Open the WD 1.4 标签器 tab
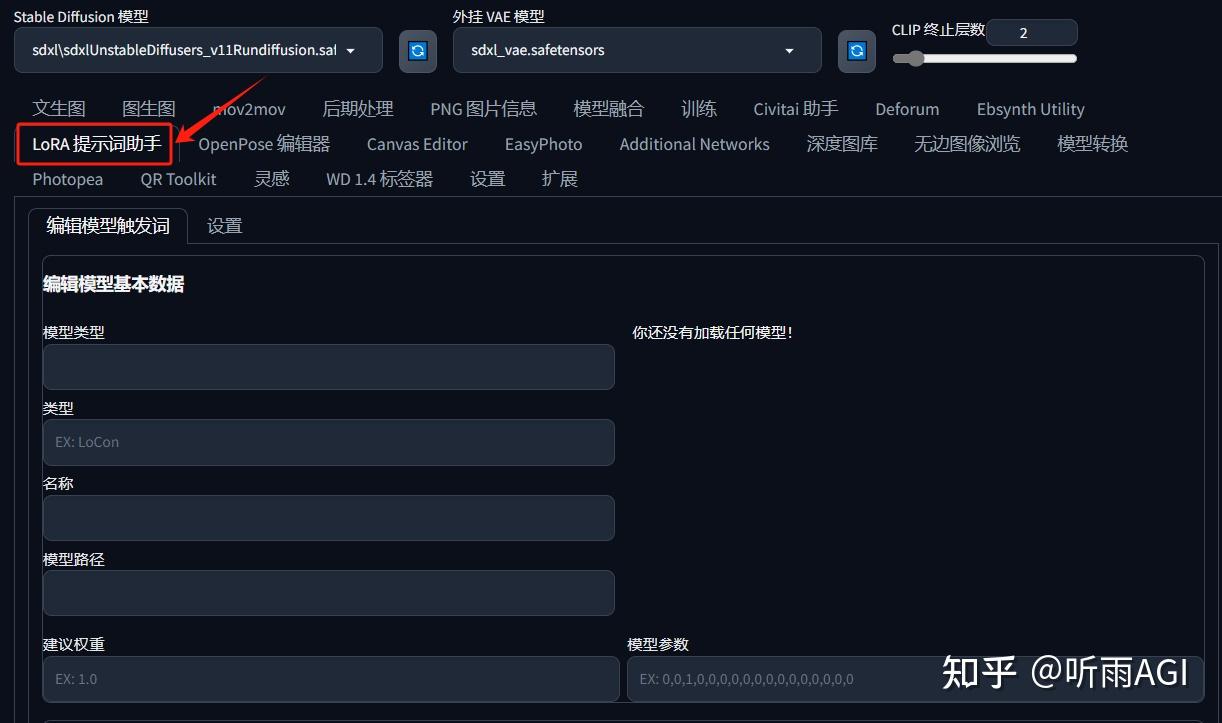This screenshot has height=723, width=1222. pyautogui.click(x=379, y=179)
